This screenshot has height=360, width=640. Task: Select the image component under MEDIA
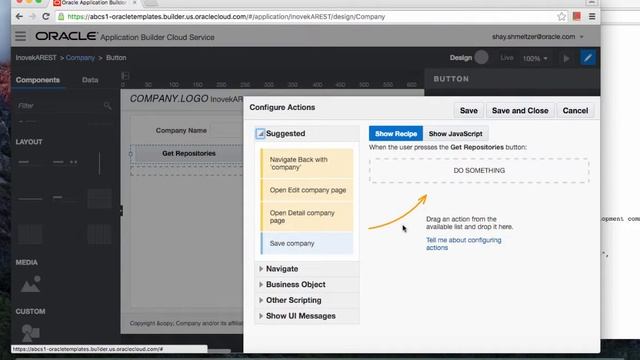(31, 284)
